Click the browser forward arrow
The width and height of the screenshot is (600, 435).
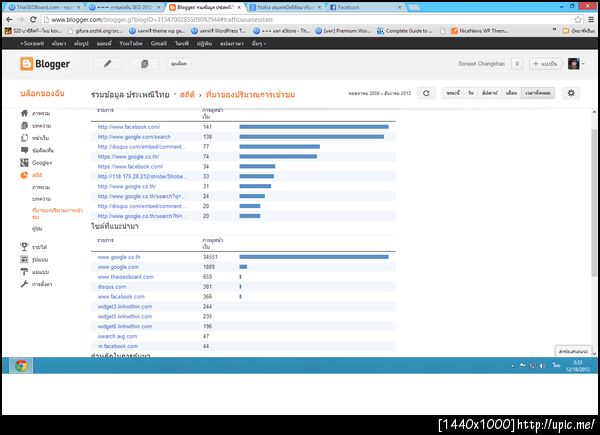(x=21, y=20)
